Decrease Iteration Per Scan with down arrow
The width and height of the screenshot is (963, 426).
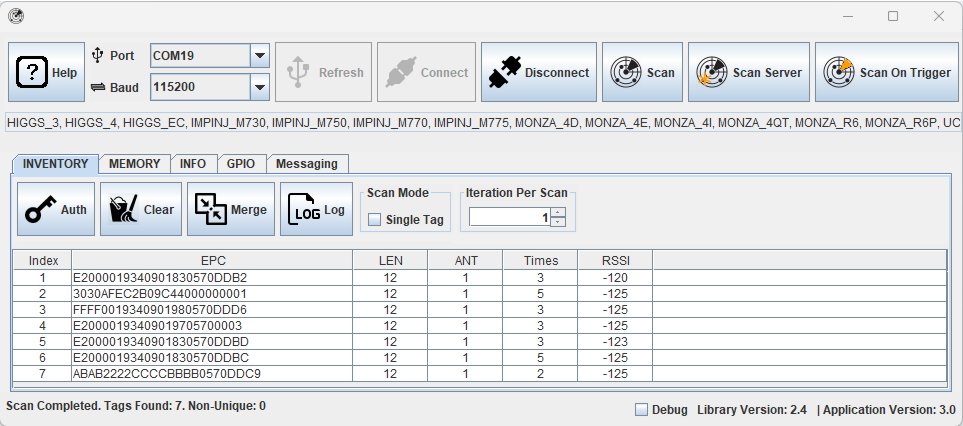point(558,222)
